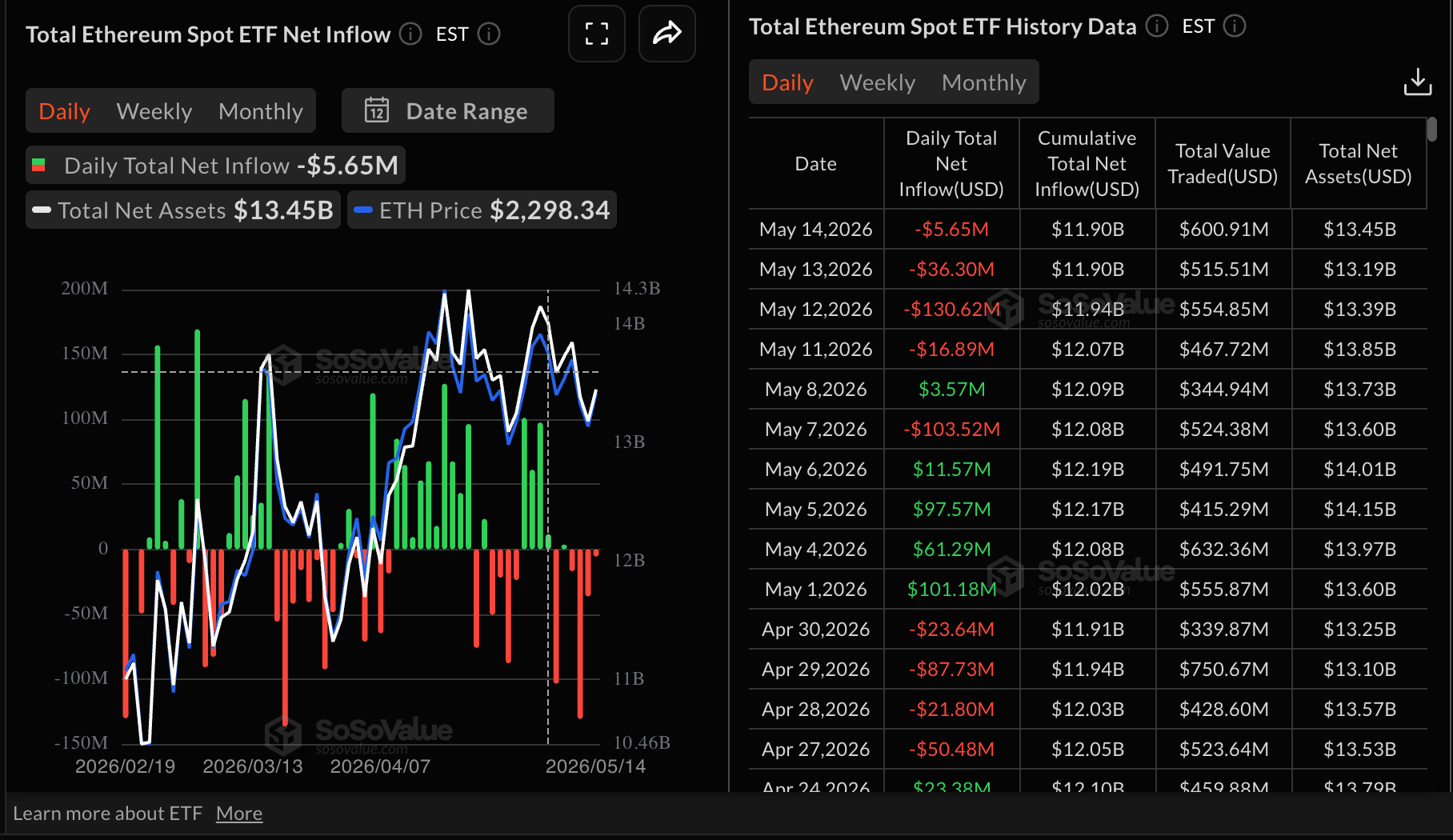Screen dimensions: 1453x840
Task: Click the $13.45B net assets table cell
Action: (1359, 230)
